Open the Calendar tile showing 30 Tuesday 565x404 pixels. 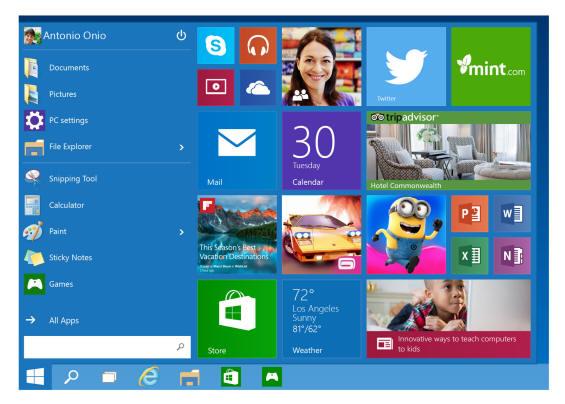pos(321,151)
